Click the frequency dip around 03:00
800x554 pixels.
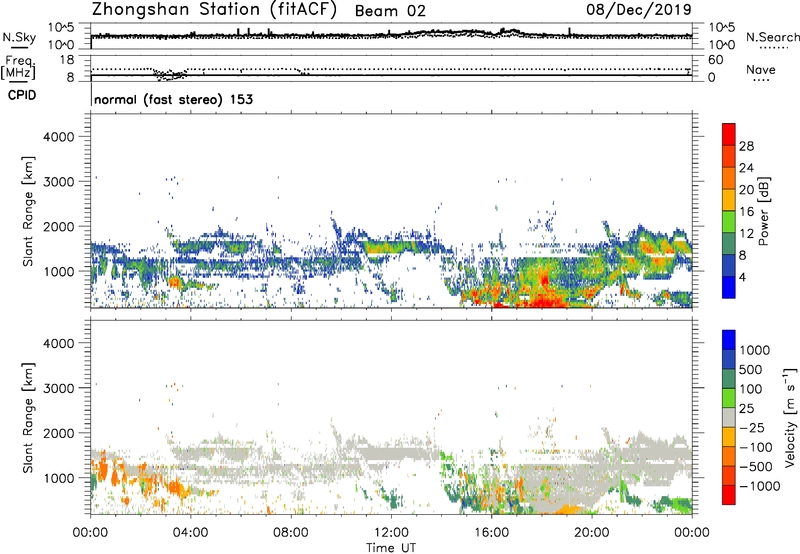click(x=169, y=75)
